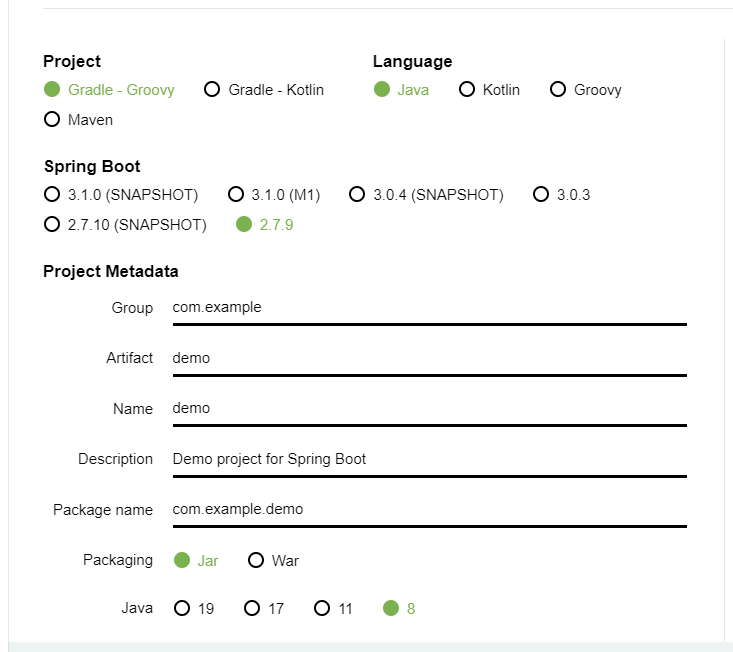This screenshot has height=652, width=733.
Task: Select Spring Boot 3.1.0 (M1)
Action: coord(273,194)
